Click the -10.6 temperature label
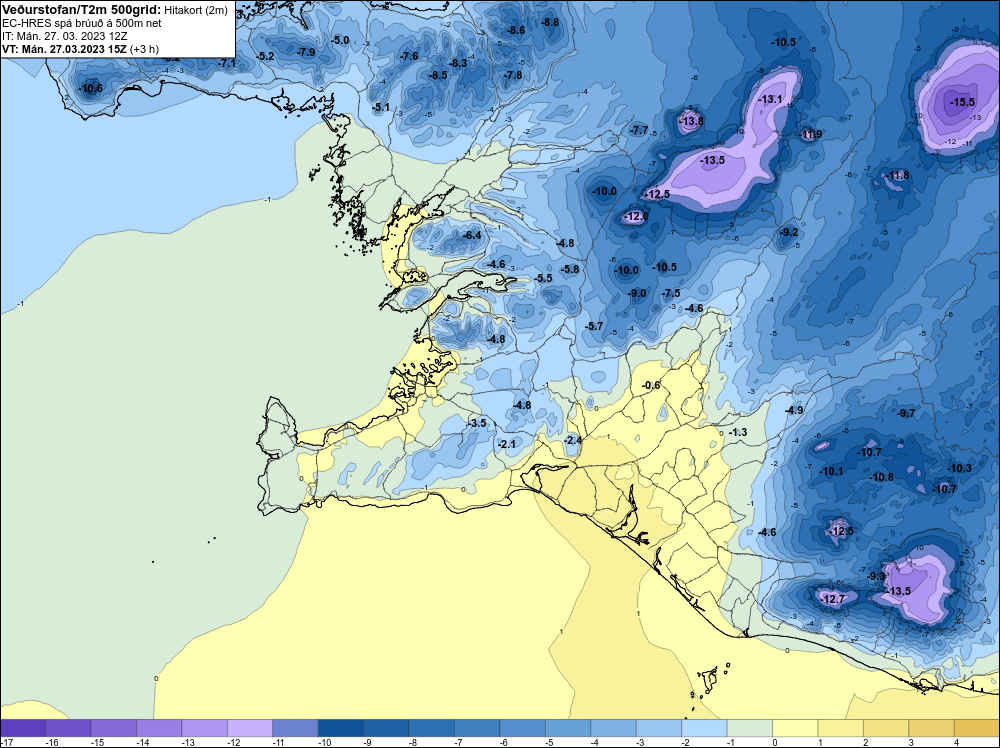This screenshot has width=1000, height=748. pyautogui.click(x=91, y=88)
